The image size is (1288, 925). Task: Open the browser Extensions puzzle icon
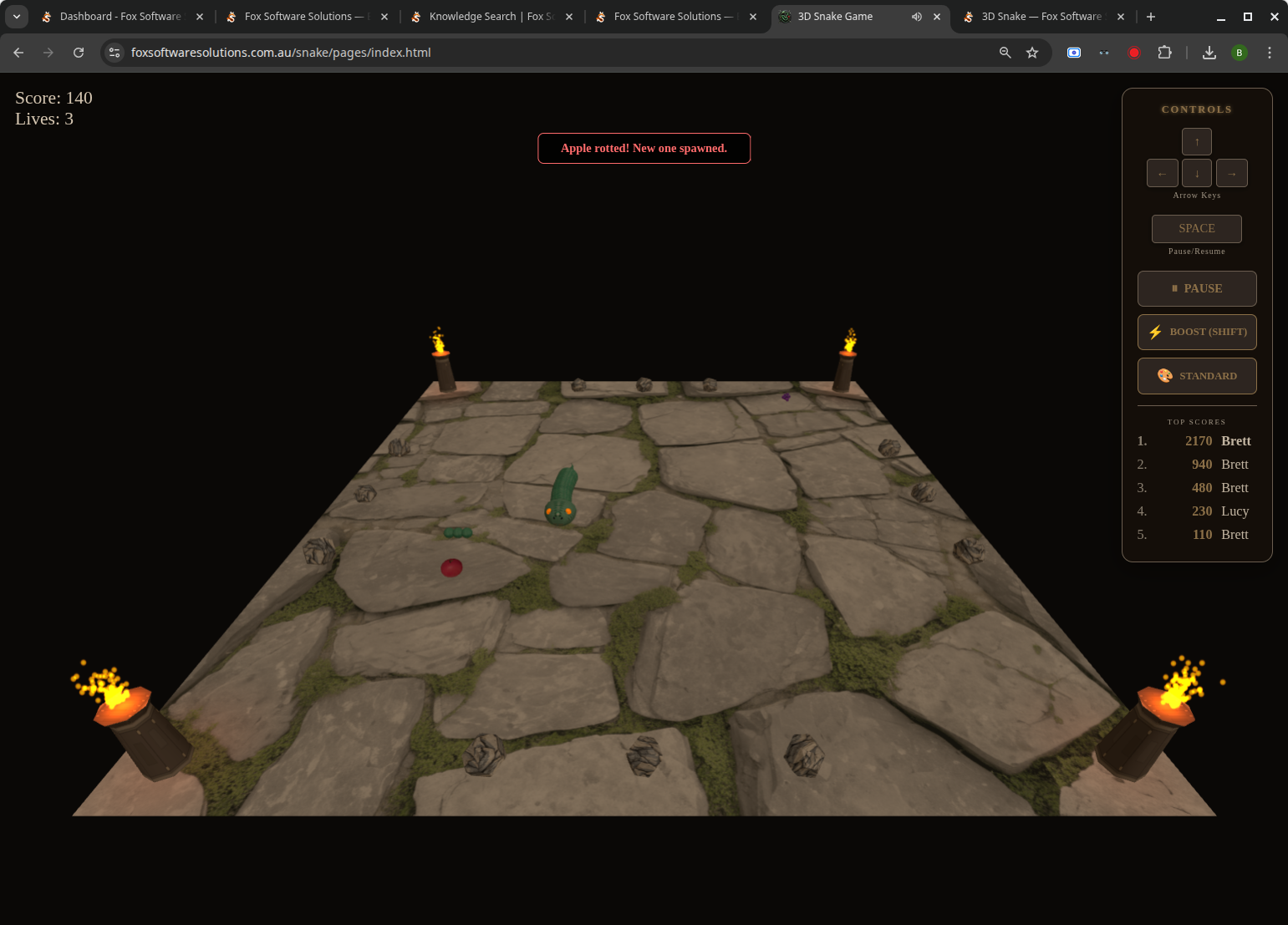[x=1164, y=52]
